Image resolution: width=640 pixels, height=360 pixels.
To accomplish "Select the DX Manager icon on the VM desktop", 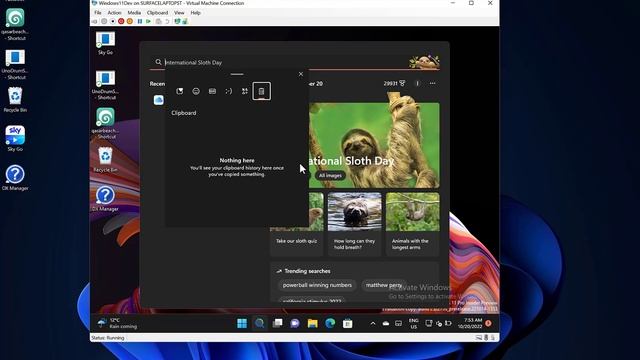I will (x=105, y=199).
